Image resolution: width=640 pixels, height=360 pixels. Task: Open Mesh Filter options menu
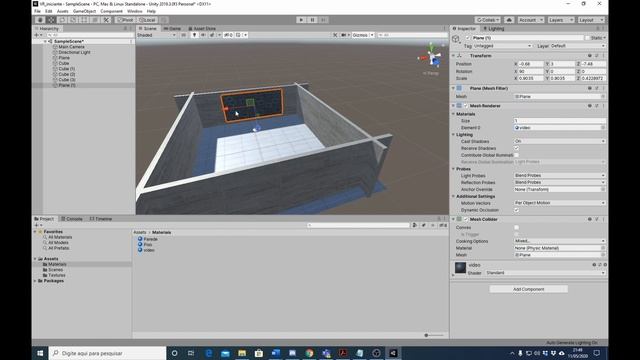click(x=603, y=88)
